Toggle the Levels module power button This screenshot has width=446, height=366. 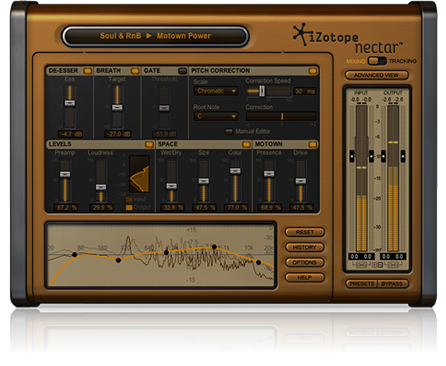click(149, 144)
